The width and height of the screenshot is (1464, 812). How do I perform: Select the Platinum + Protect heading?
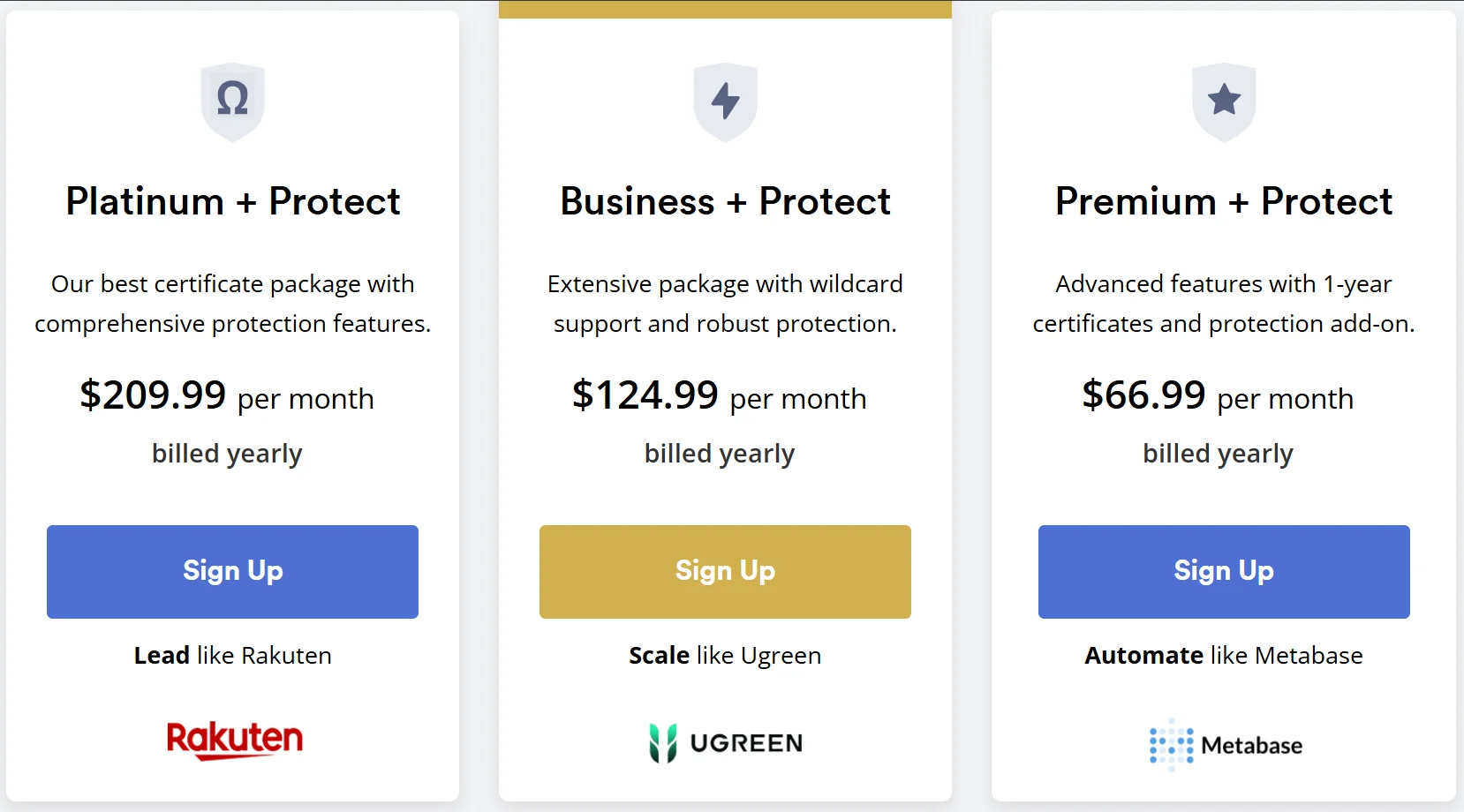pyautogui.click(x=233, y=201)
